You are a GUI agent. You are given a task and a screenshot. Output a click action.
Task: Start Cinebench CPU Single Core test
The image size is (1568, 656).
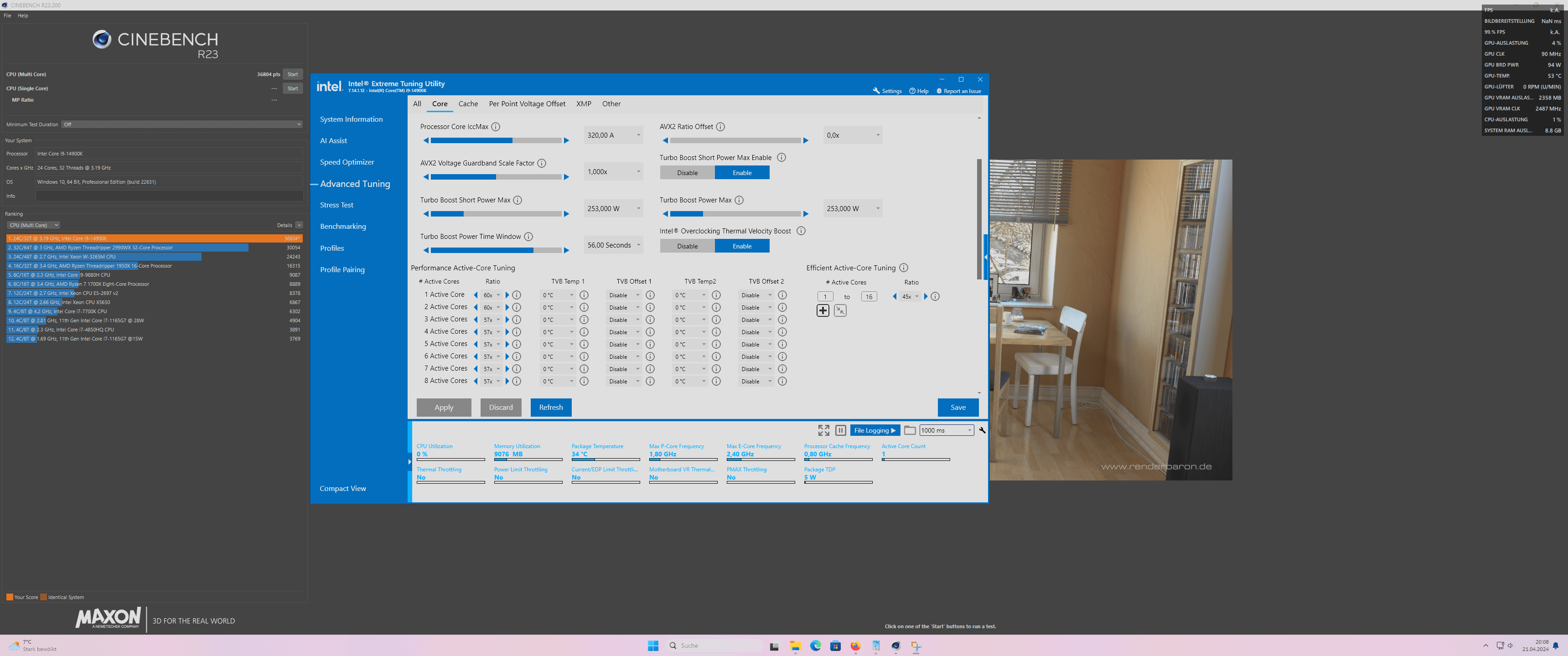pos(293,88)
